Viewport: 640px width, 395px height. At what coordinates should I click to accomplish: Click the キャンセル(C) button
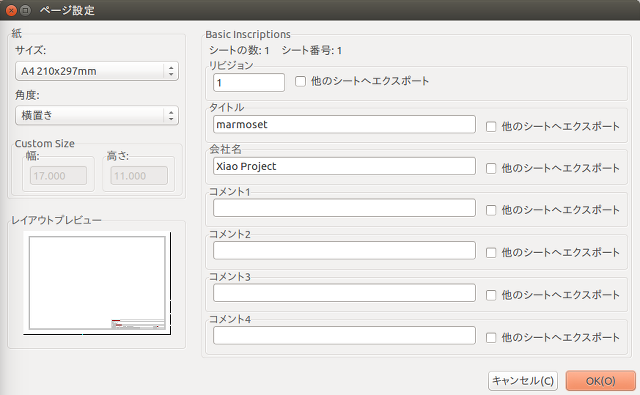523,381
